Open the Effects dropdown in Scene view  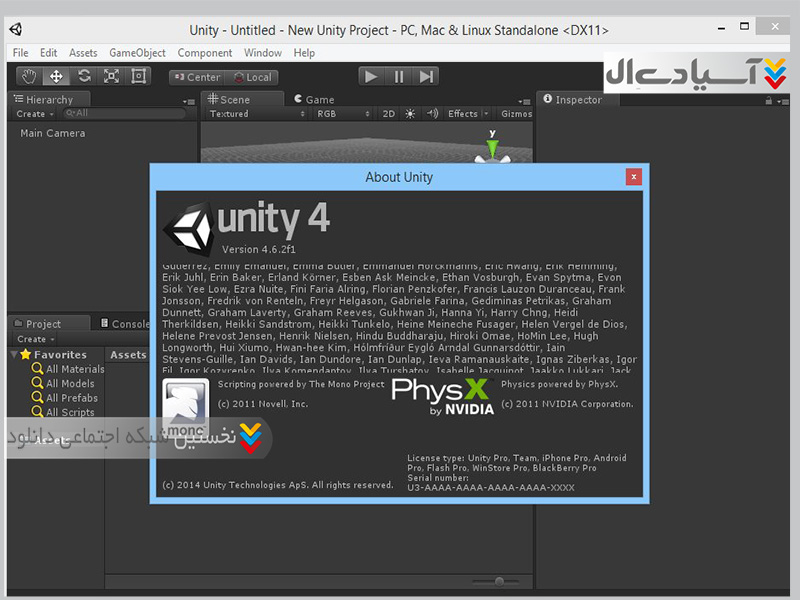(x=467, y=114)
